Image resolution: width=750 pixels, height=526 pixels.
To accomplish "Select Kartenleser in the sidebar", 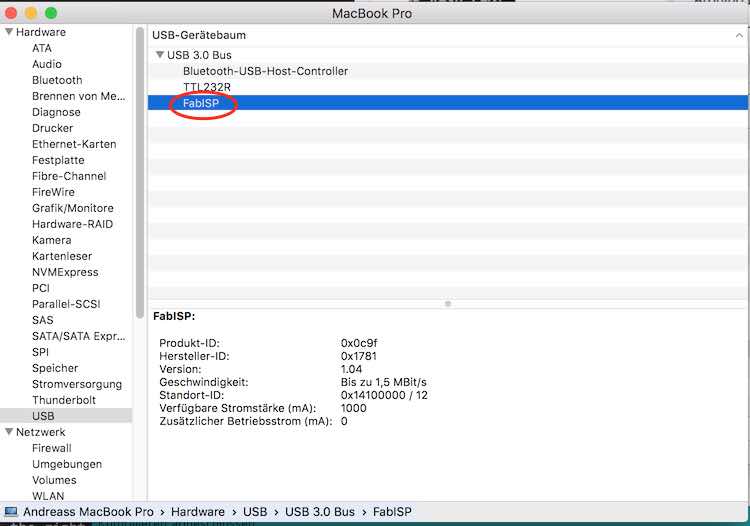I will click(62, 256).
